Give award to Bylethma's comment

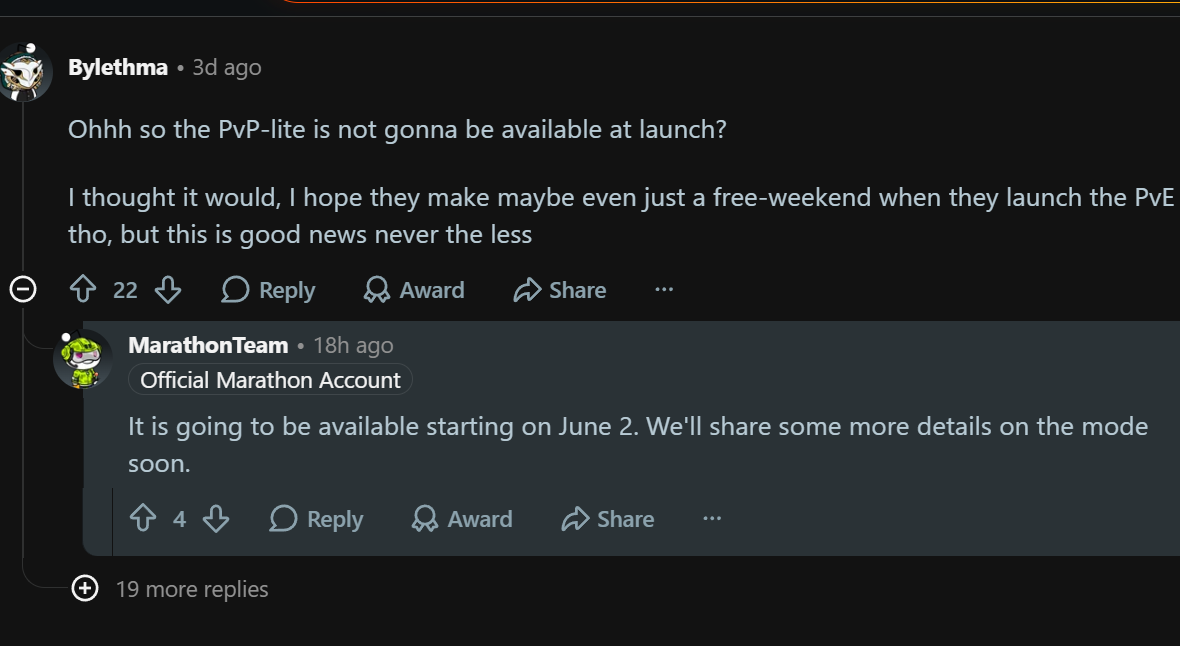(x=414, y=290)
